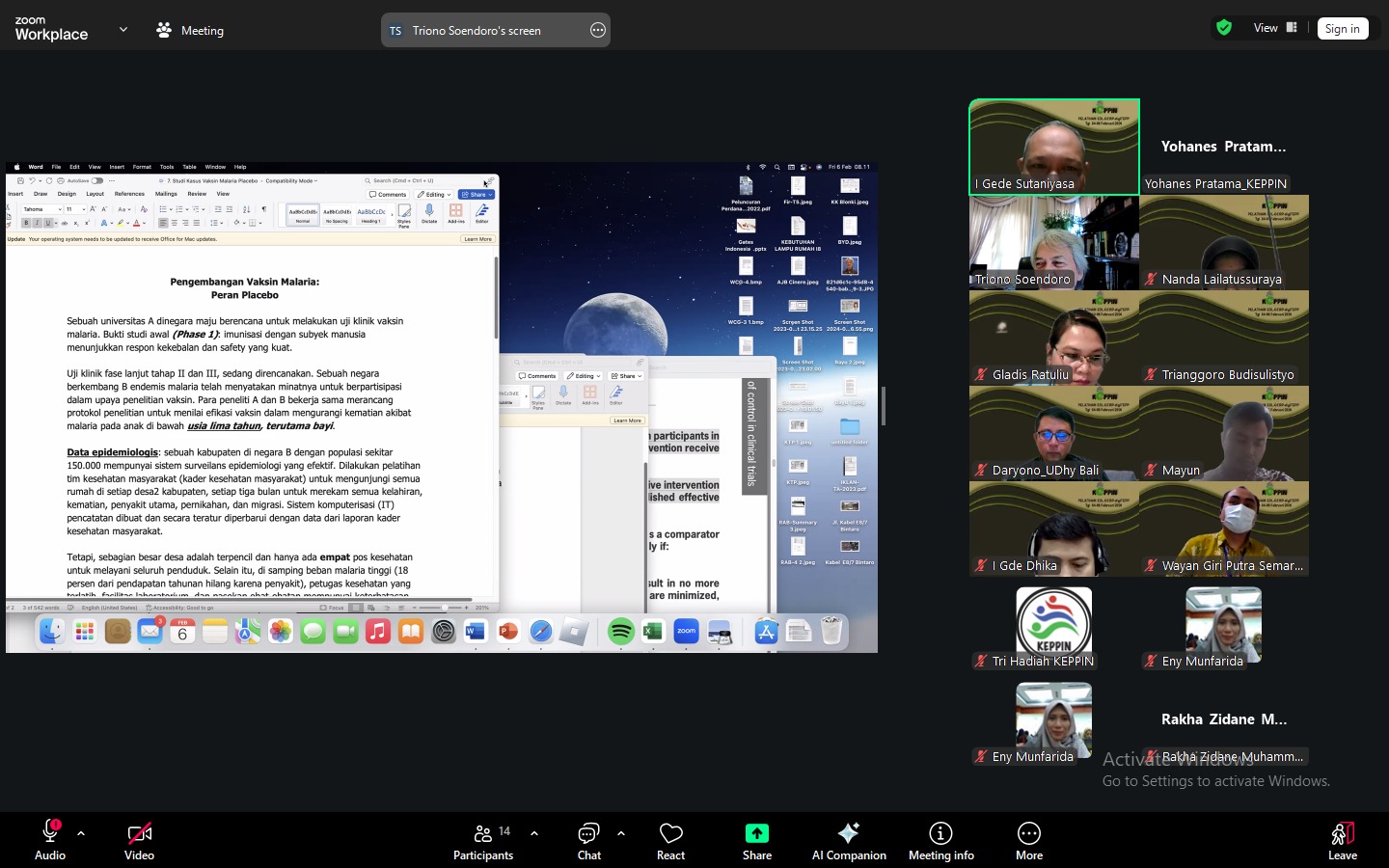Open Triono Soendoro's screen share options
1389x868 pixels.
click(x=598, y=30)
